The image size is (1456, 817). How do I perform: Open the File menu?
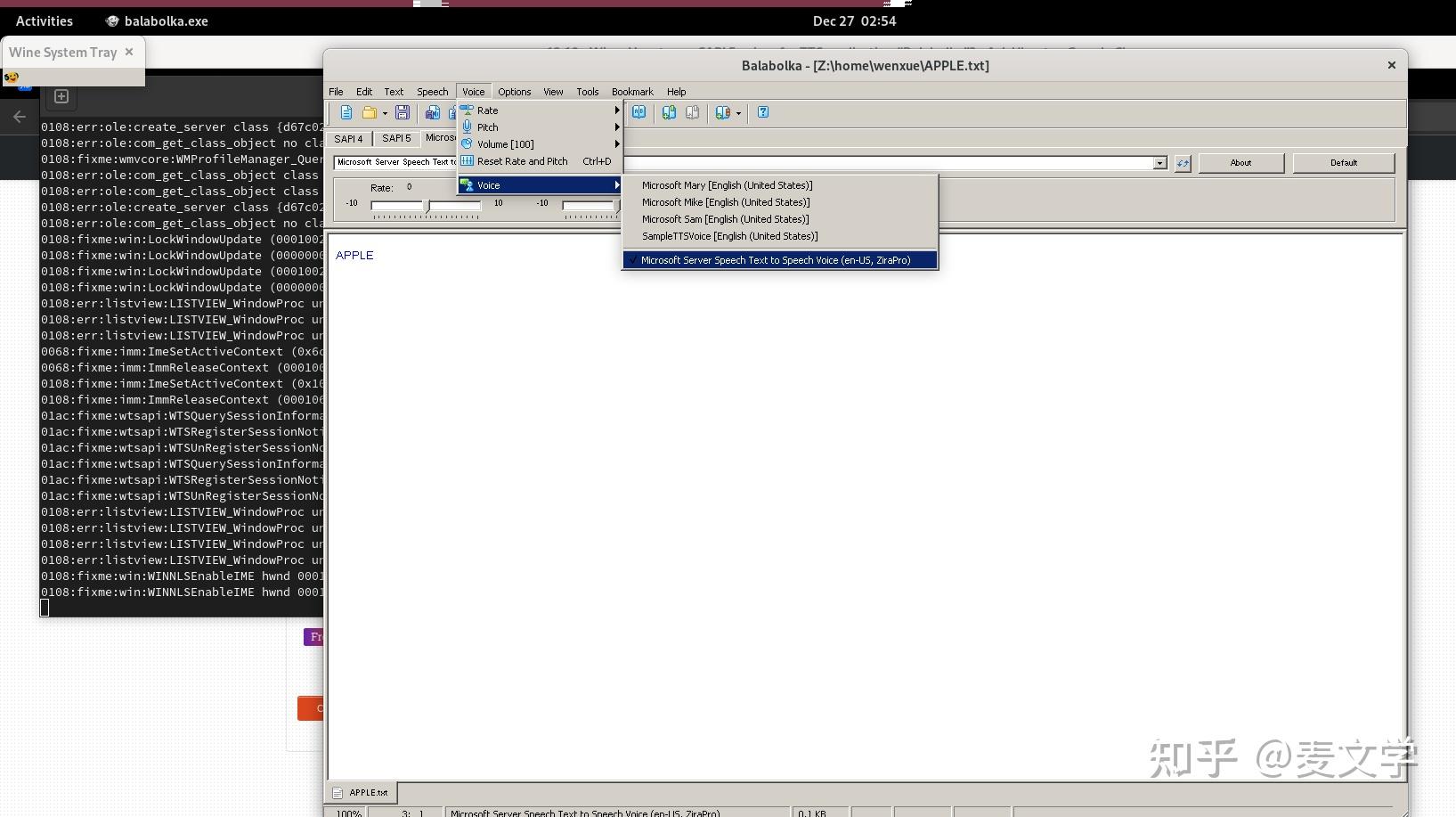point(336,92)
